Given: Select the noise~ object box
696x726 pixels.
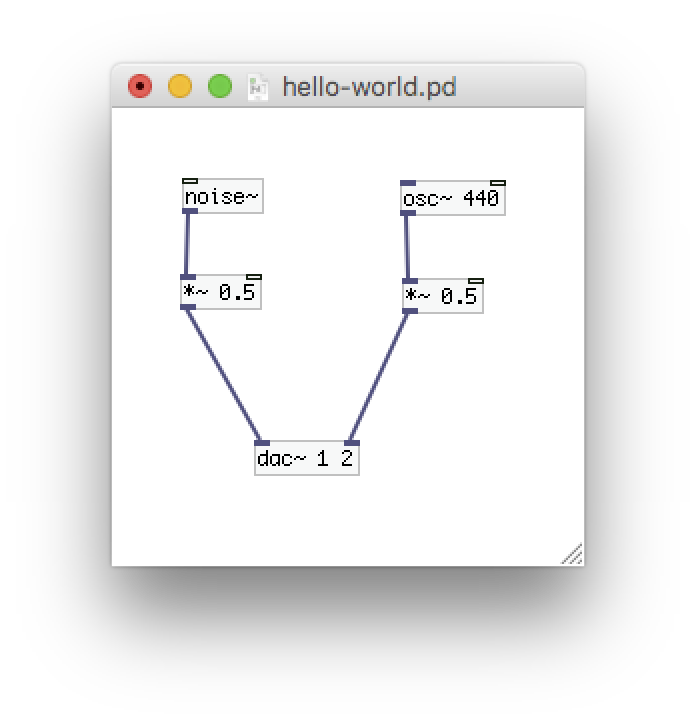Looking at the screenshot, I should tap(222, 198).
